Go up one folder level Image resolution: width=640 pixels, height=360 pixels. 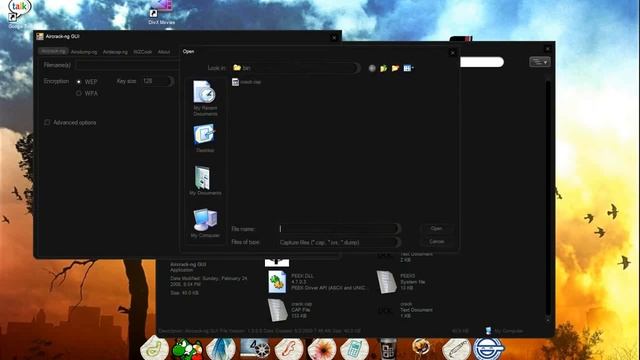point(384,68)
